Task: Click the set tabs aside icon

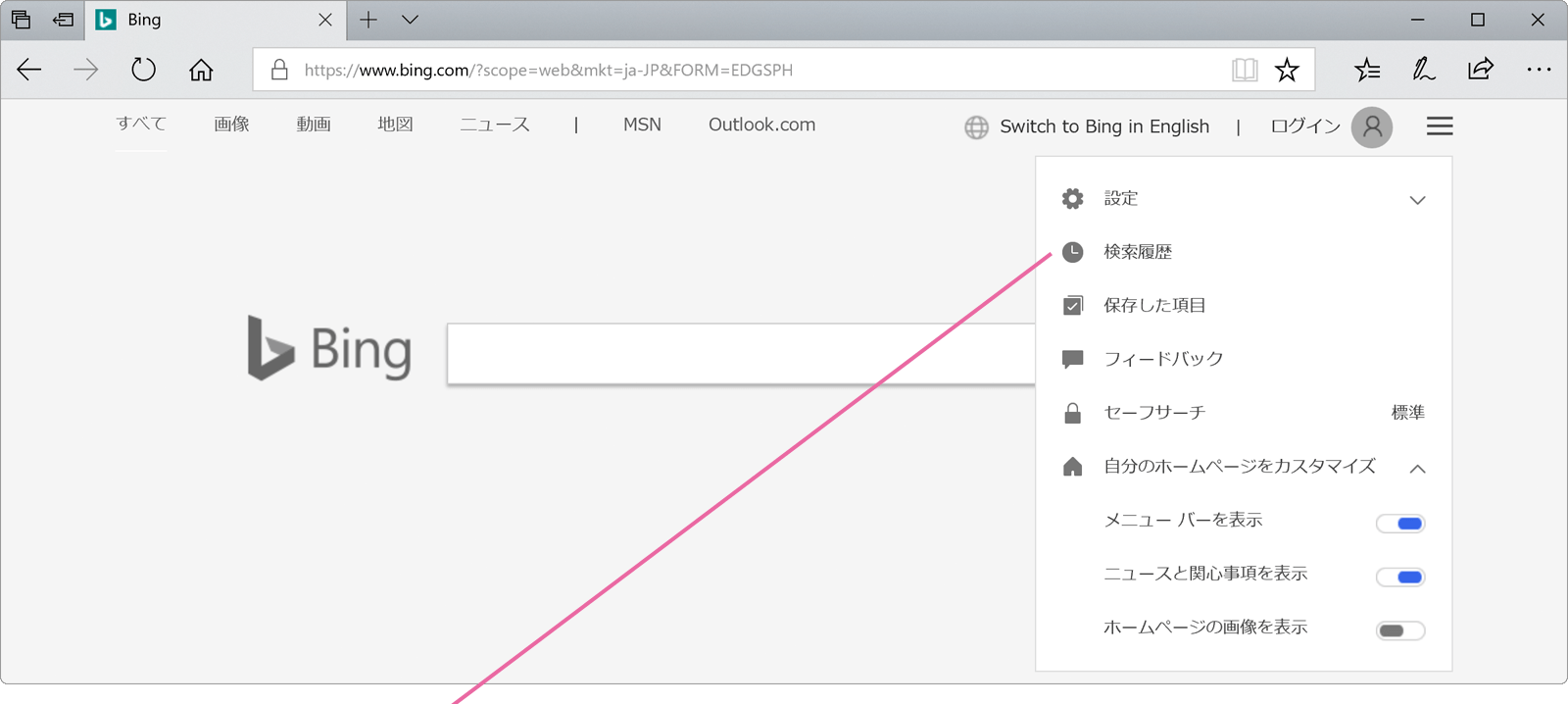Action: (64, 20)
